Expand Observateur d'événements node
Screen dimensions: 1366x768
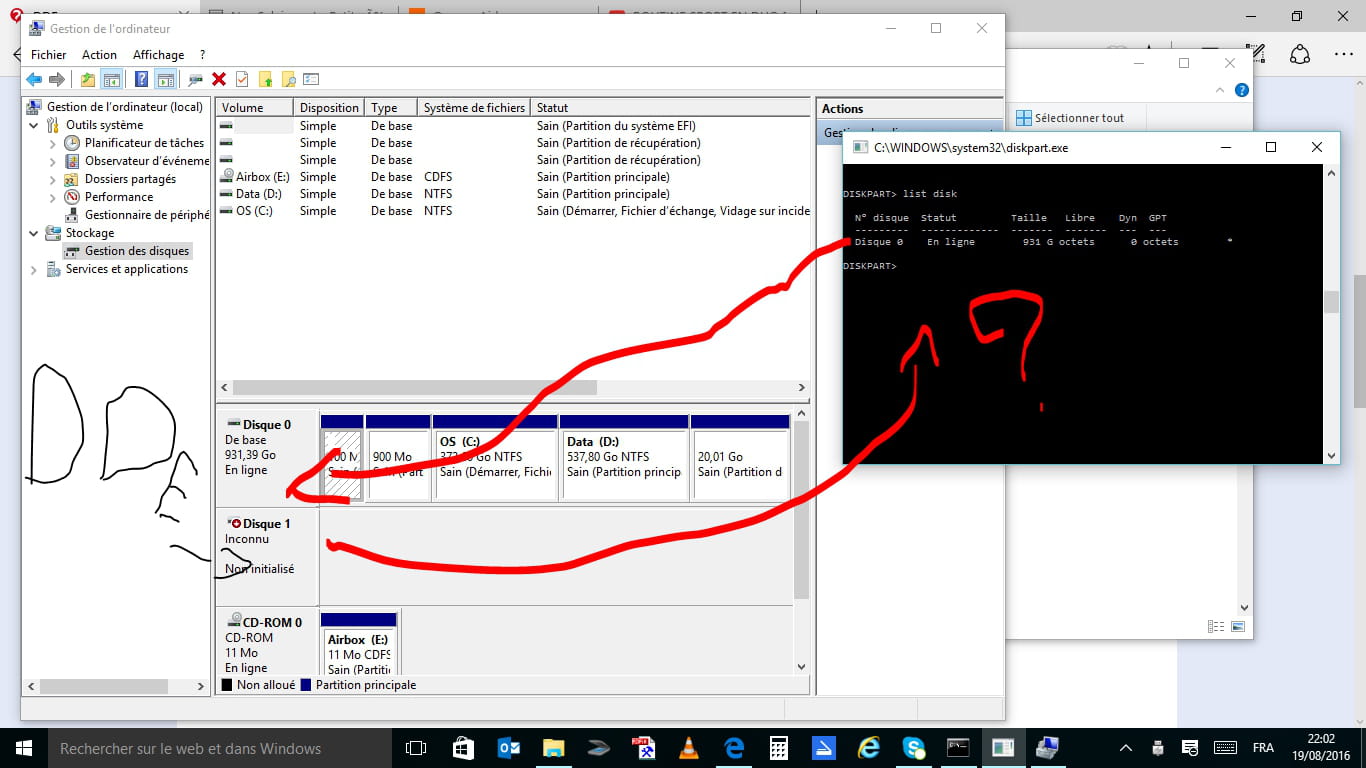[x=53, y=162]
